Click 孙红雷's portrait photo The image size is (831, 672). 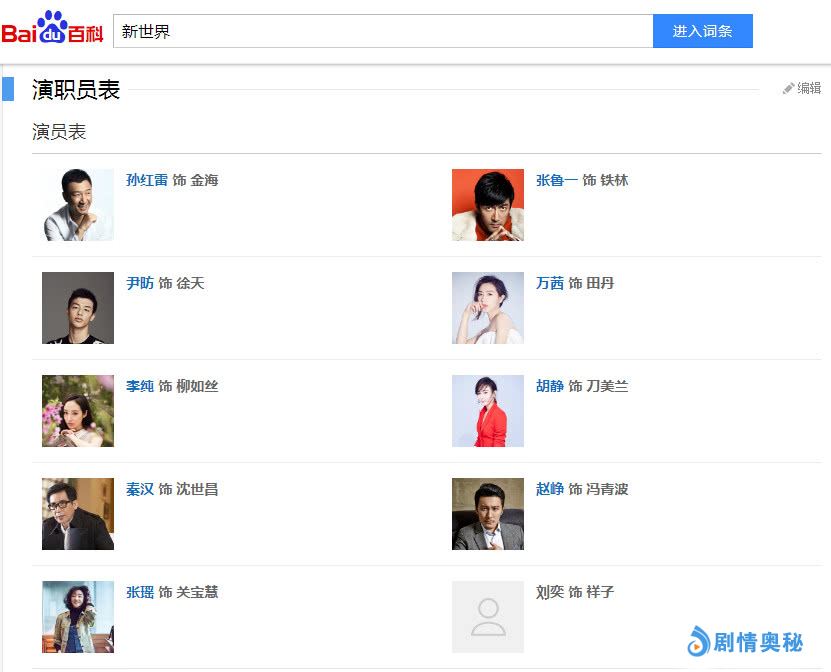click(78, 205)
